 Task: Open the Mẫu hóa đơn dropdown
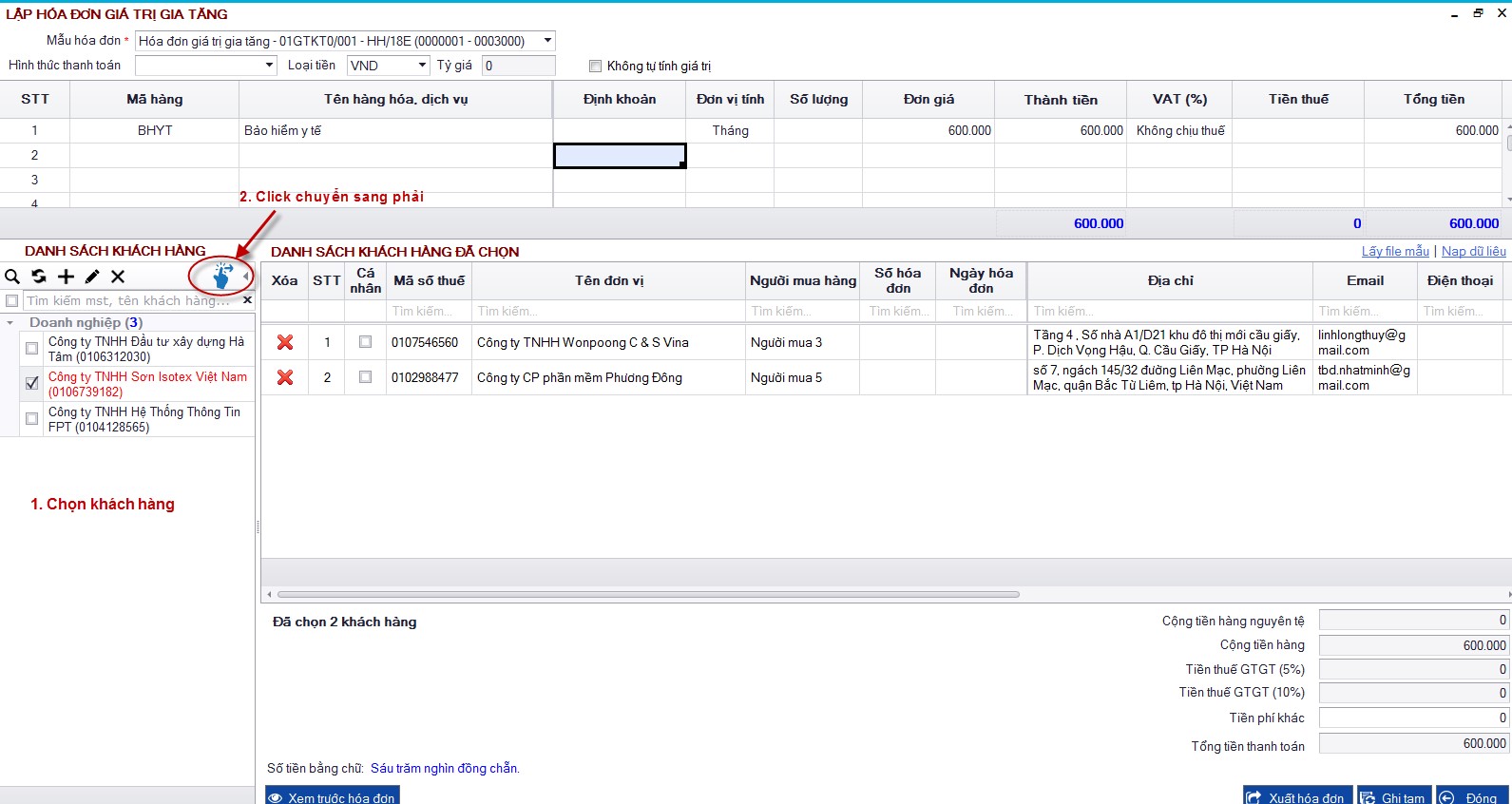click(x=547, y=41)
